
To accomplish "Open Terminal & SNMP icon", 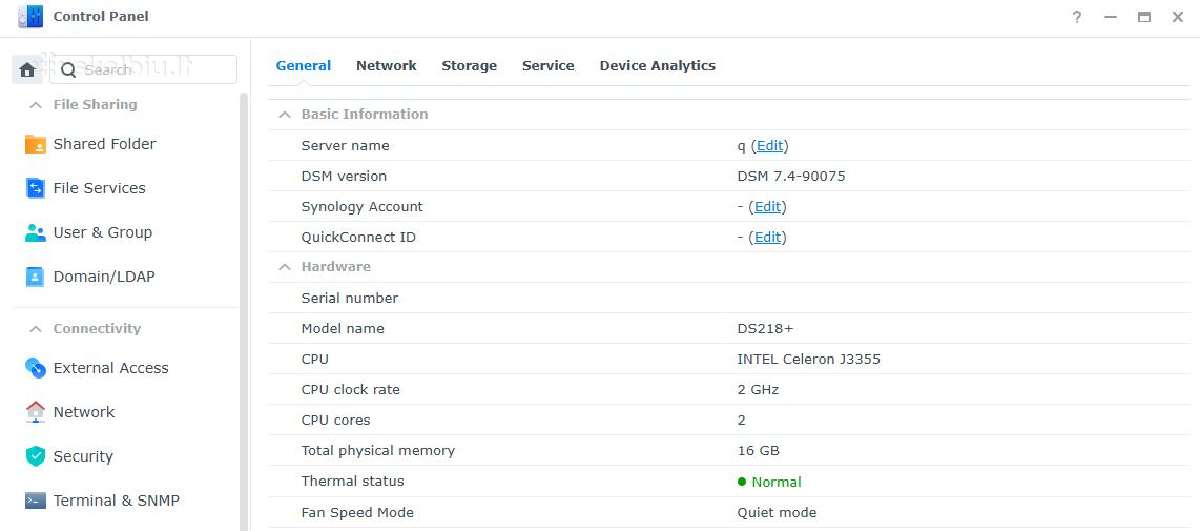I will (x=35, y=501).
